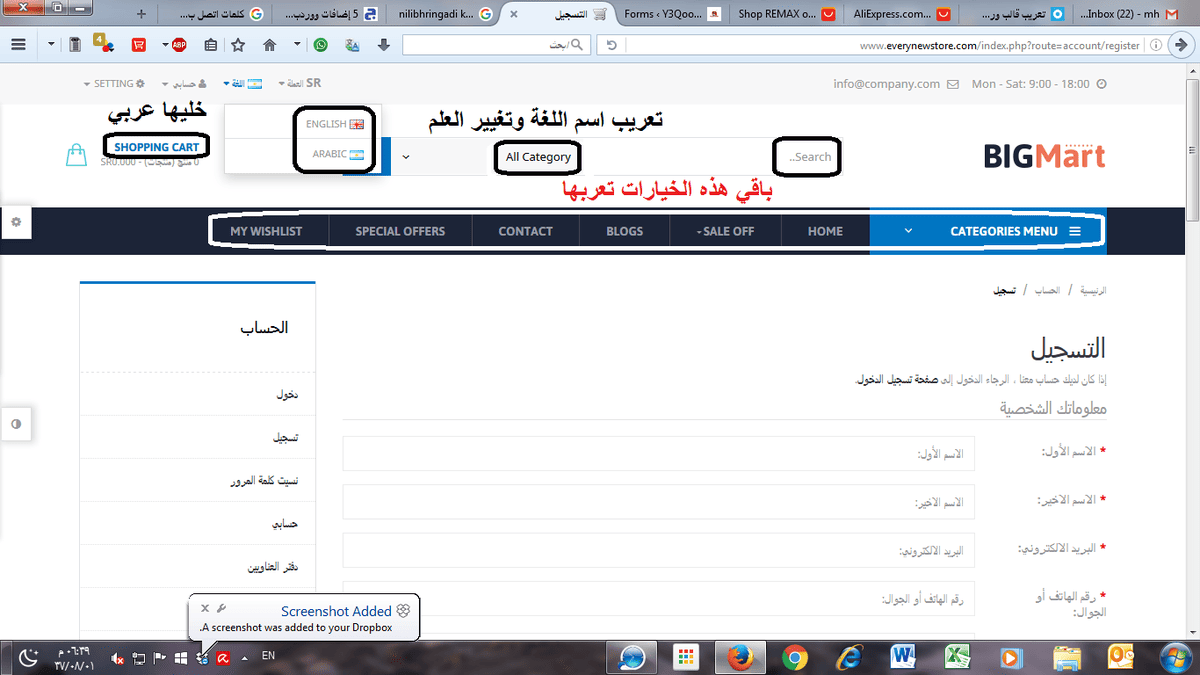The image size is (1200, 675).
Task: Open the اللغة language dropdown
Action: pyautogui.click(x=243, y=84)
